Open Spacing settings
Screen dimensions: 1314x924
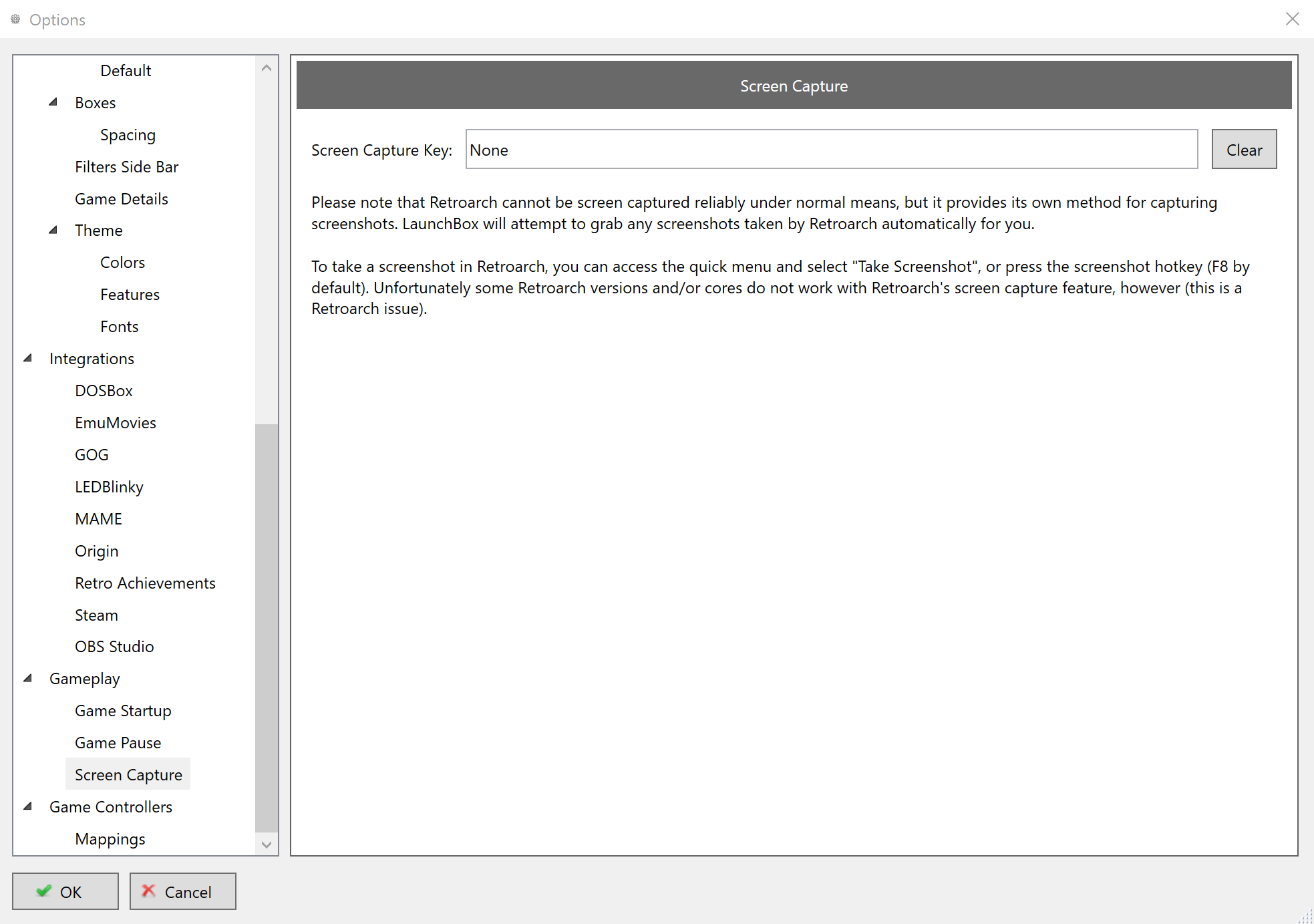point(128,135)
